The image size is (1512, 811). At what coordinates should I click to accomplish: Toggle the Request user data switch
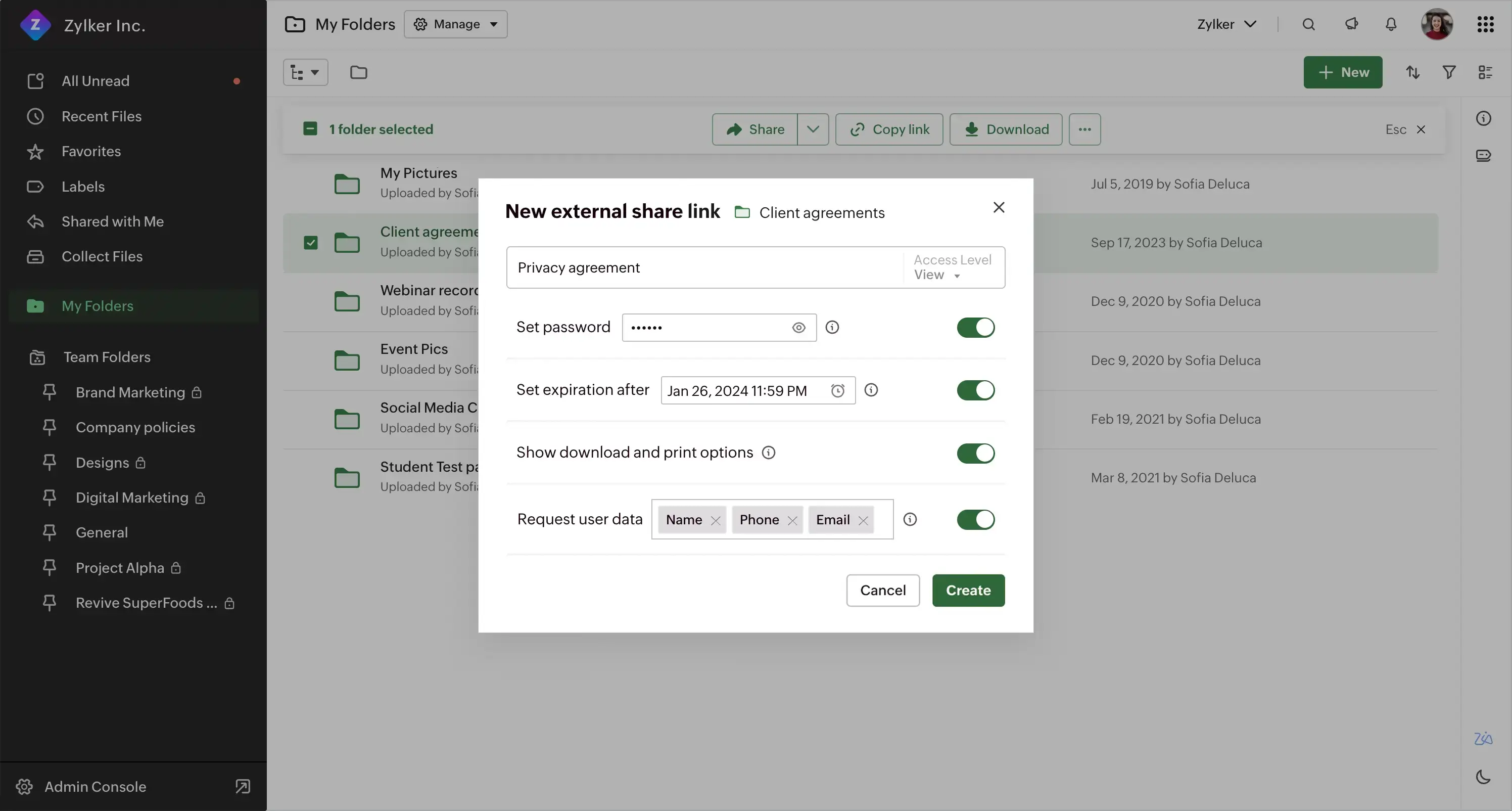pos(976,519)
